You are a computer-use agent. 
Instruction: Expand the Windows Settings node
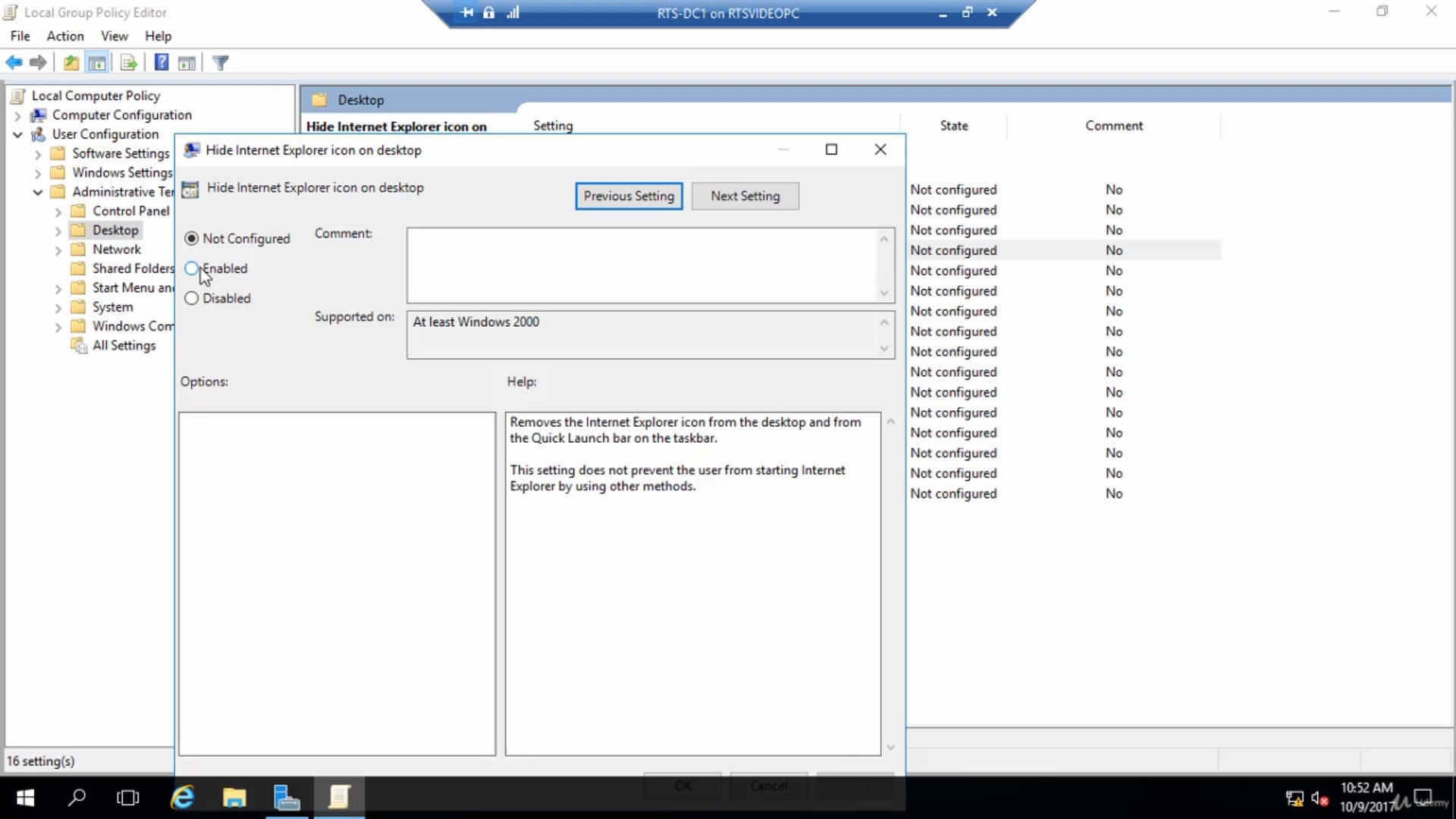coord(38,173)
